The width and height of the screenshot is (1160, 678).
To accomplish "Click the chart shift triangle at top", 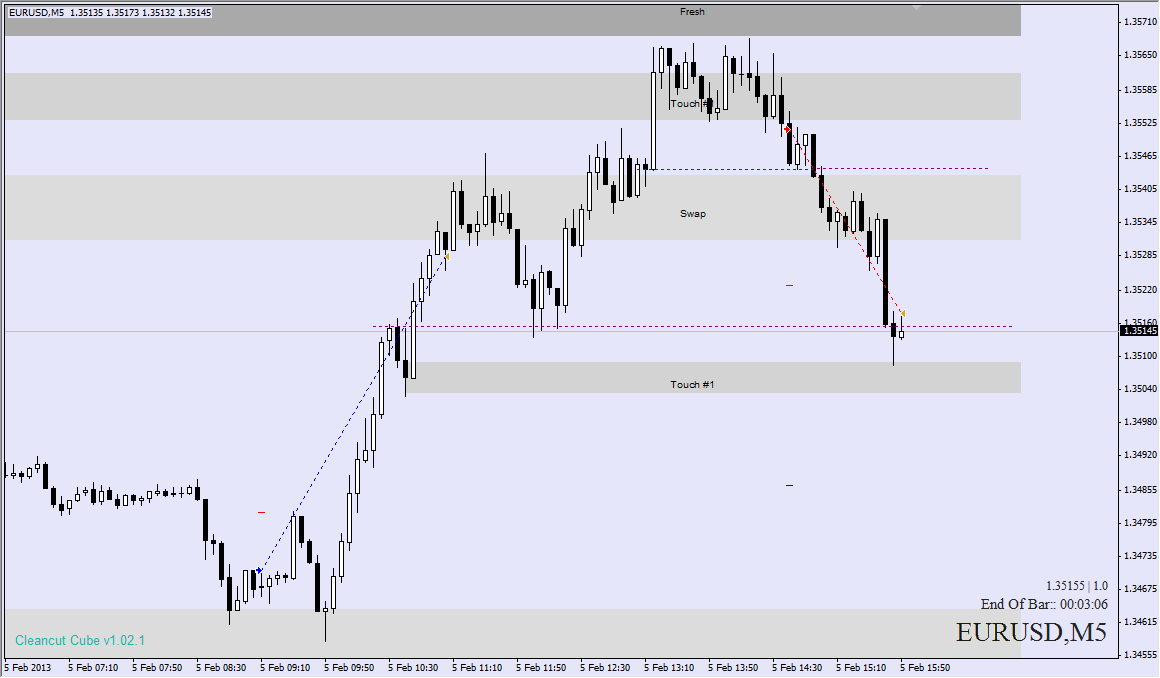I will click(915, 7).
